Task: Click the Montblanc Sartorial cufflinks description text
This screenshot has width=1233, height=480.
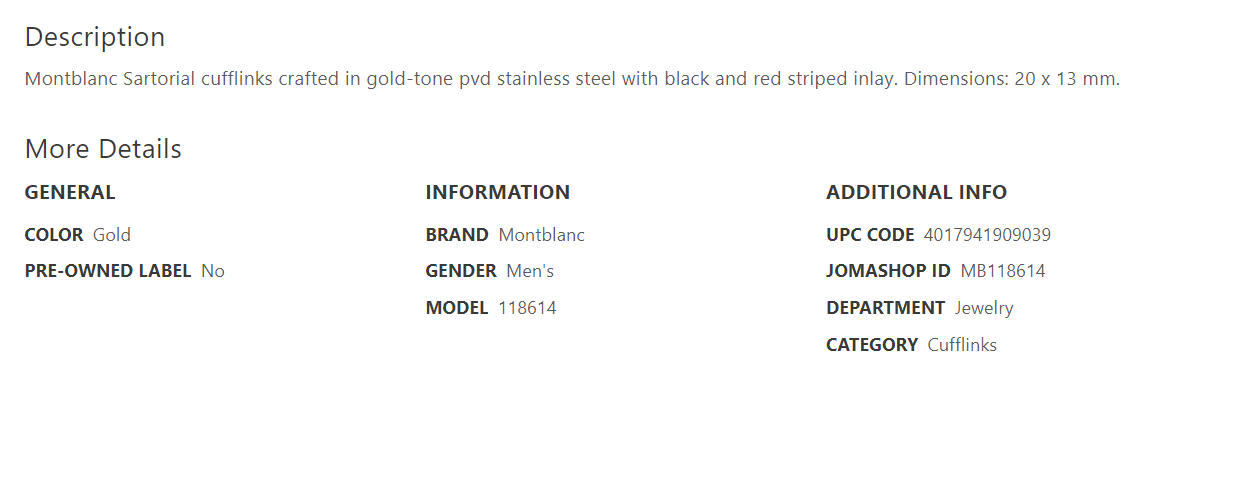Action: point(572,79)
